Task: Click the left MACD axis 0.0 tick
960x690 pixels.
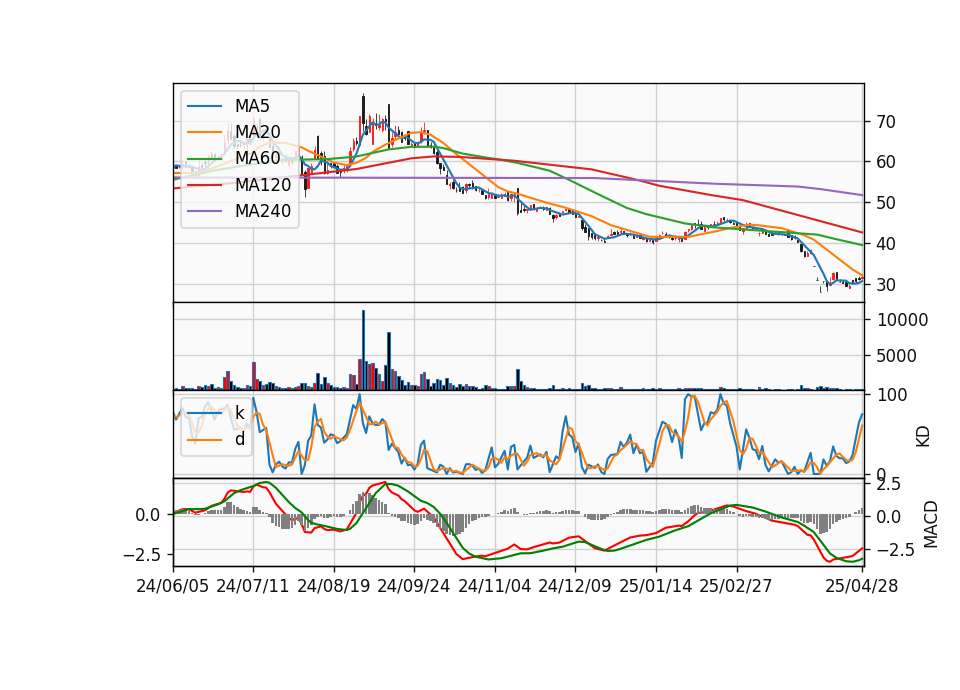Action: click(148, 515)
